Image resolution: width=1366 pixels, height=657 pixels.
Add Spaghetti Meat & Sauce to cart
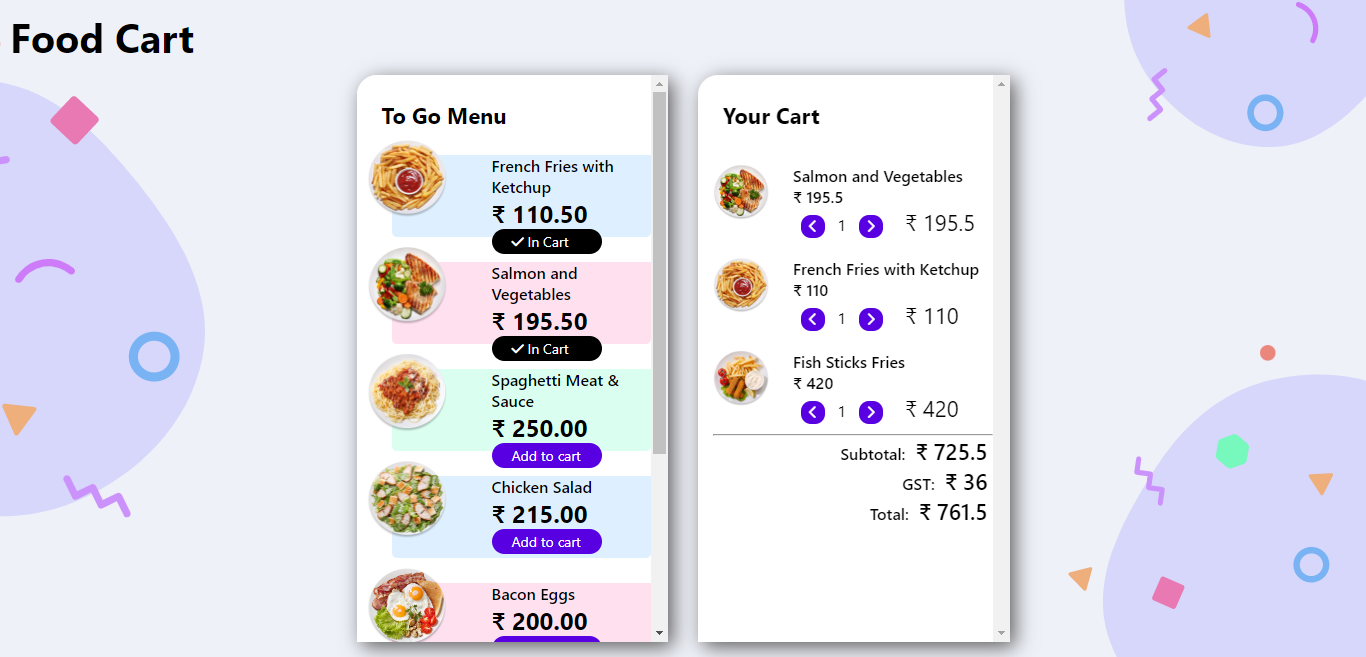pos(547,456)
